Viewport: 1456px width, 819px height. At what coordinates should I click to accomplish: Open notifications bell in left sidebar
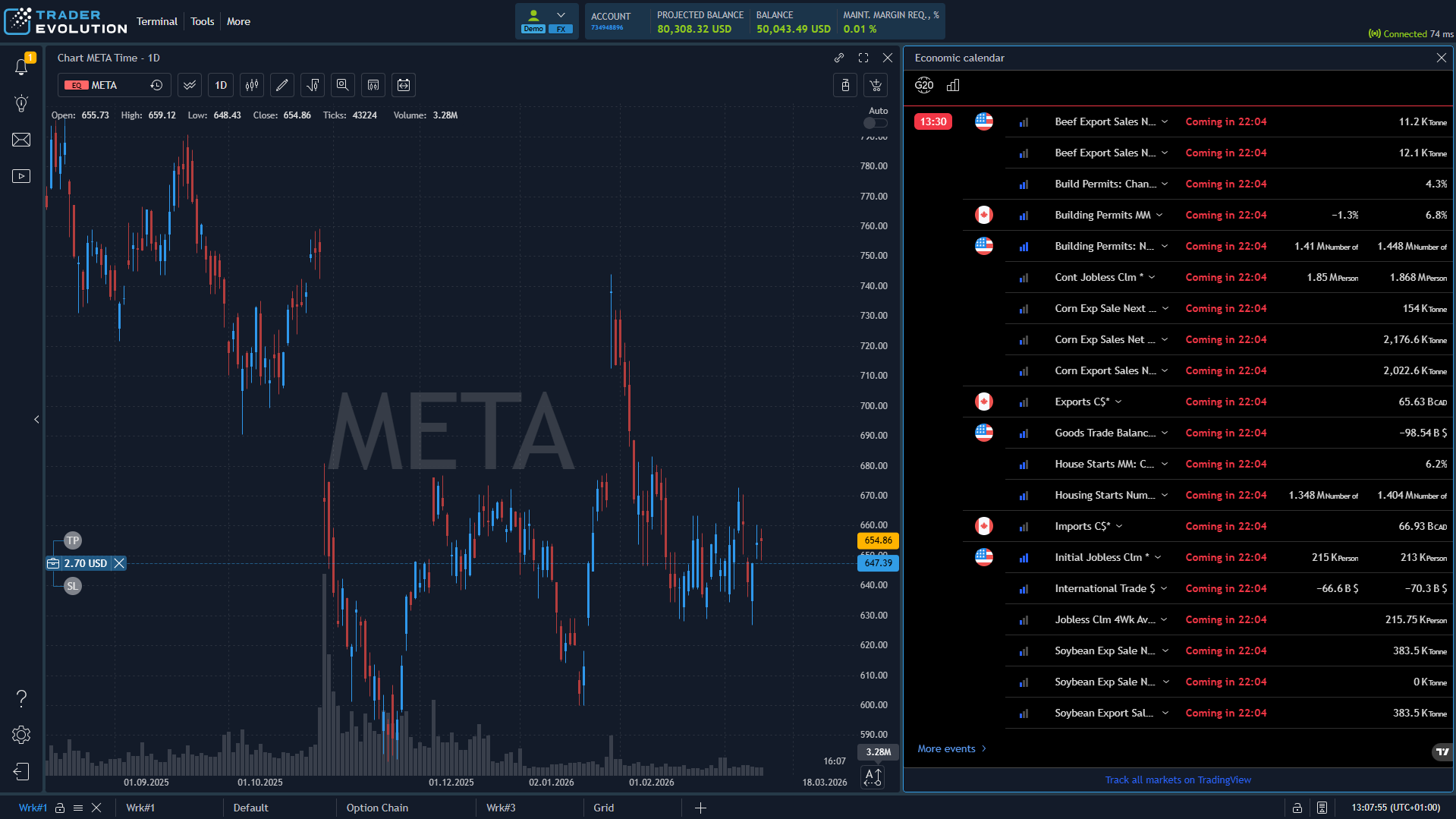(21, 67)
